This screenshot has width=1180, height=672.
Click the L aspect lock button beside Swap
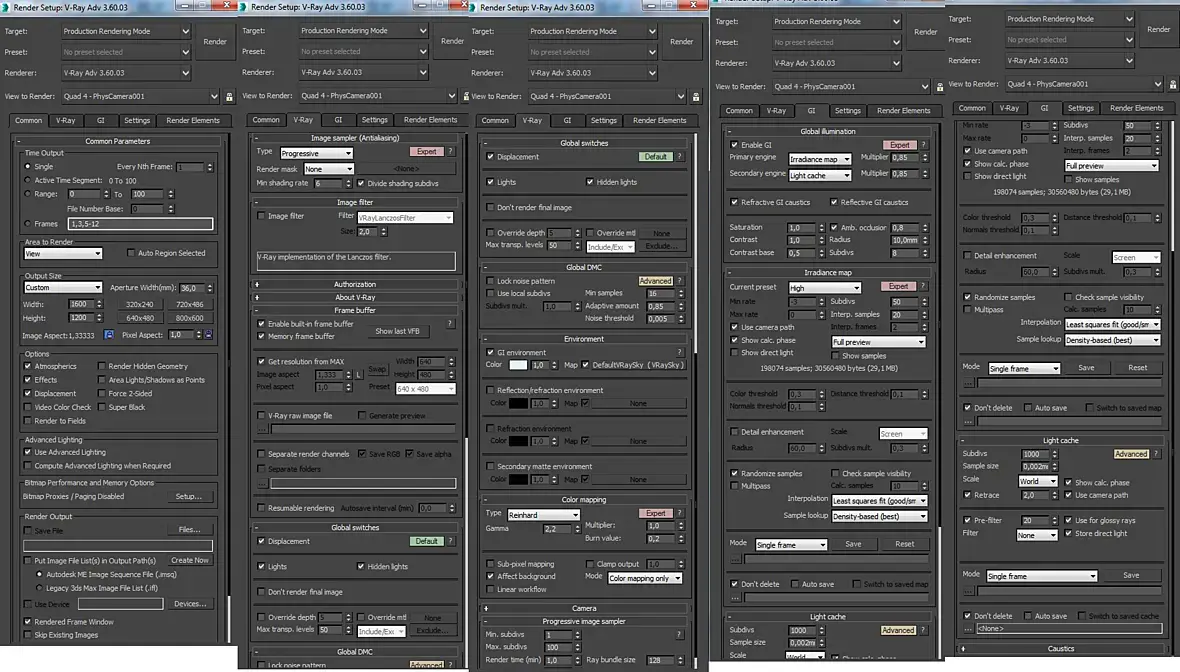coord(359,375)
